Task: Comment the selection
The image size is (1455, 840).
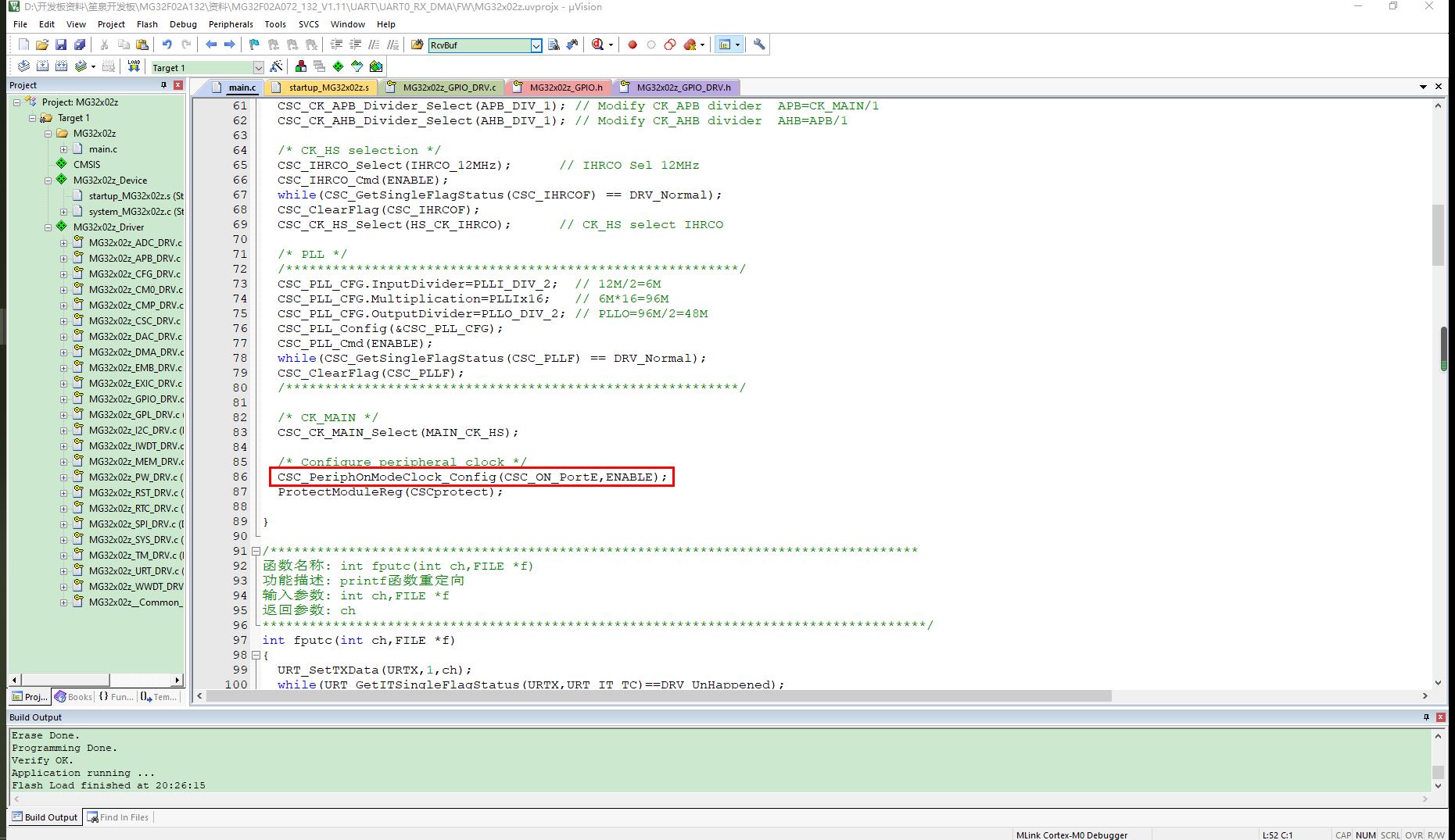Action: 374,45
